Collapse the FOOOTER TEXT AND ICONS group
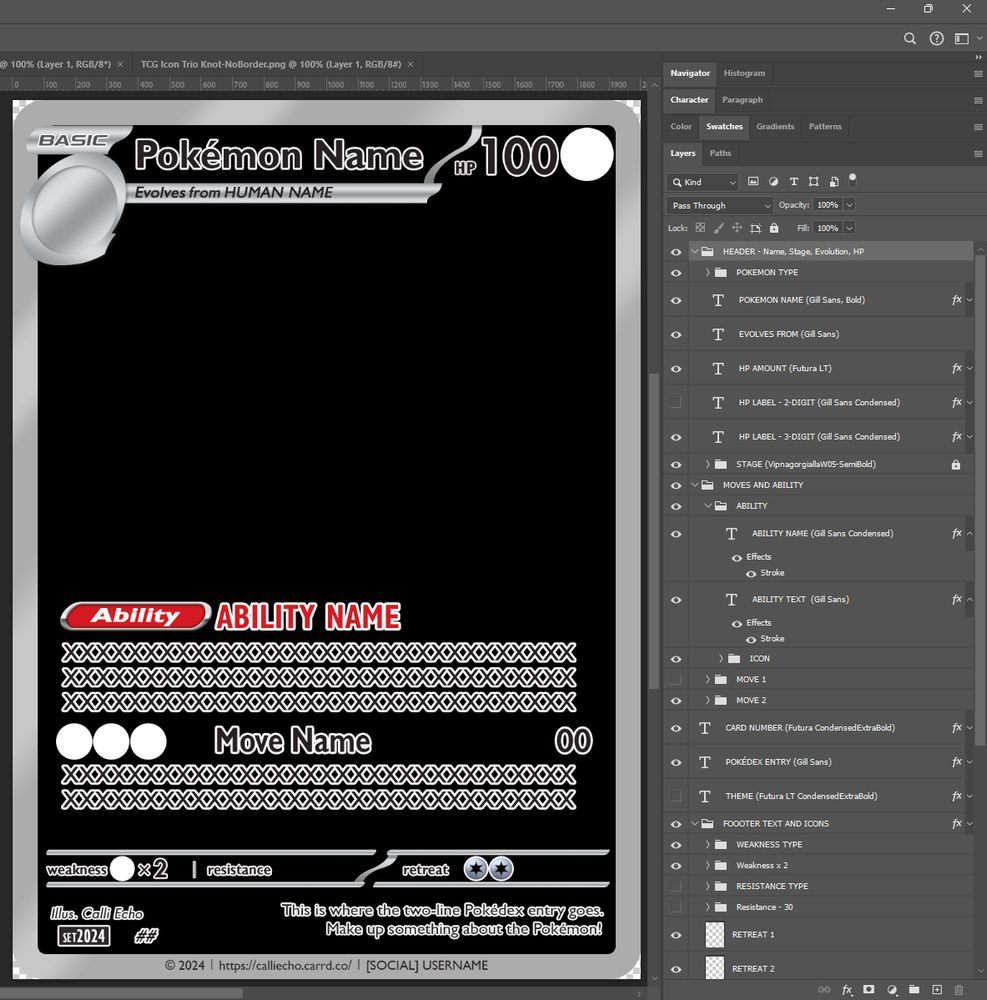The image size is (987, 1000). [x=695, y=824]
